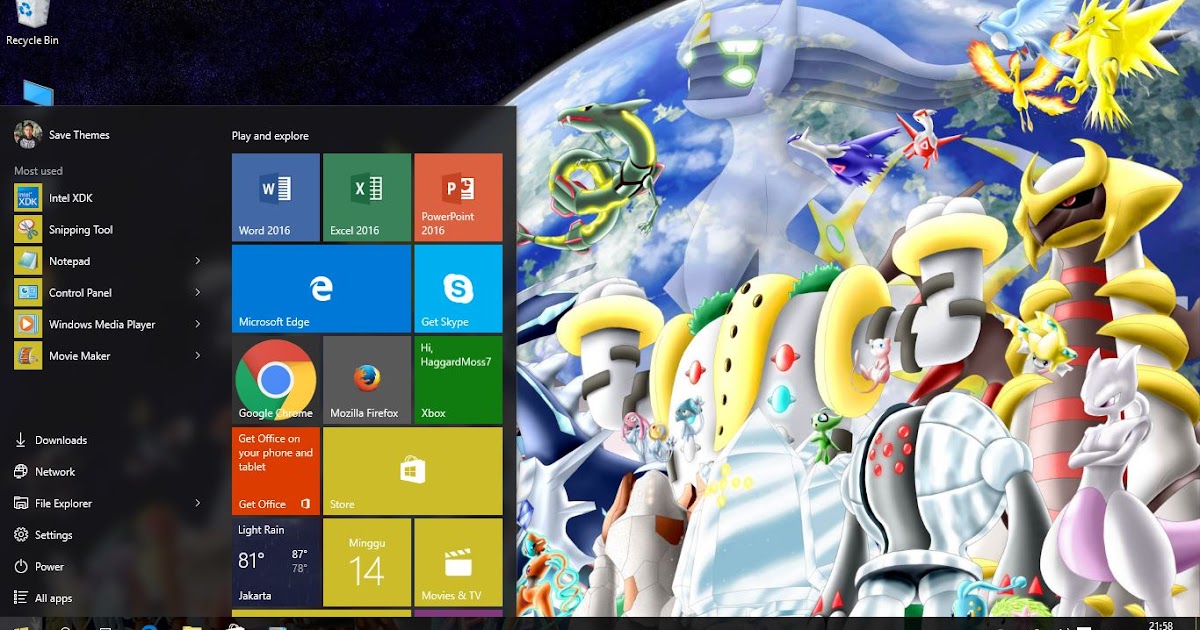Image resolution: width=1200 pixels, height=630 pixels.
Task: Expand the Windows Media Player jump list arrow
Action: 198,324
